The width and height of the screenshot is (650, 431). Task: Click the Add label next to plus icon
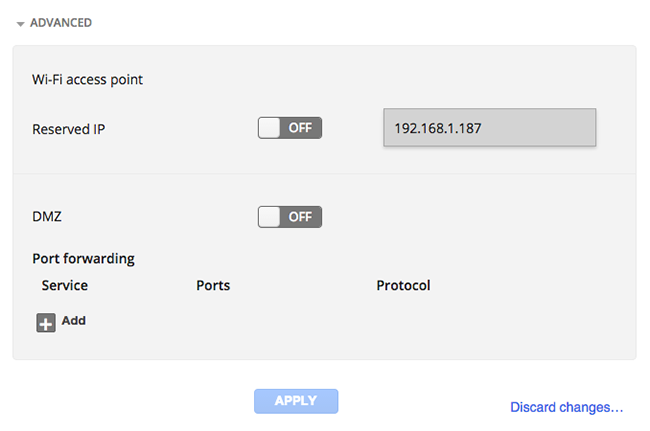point(74,320)
